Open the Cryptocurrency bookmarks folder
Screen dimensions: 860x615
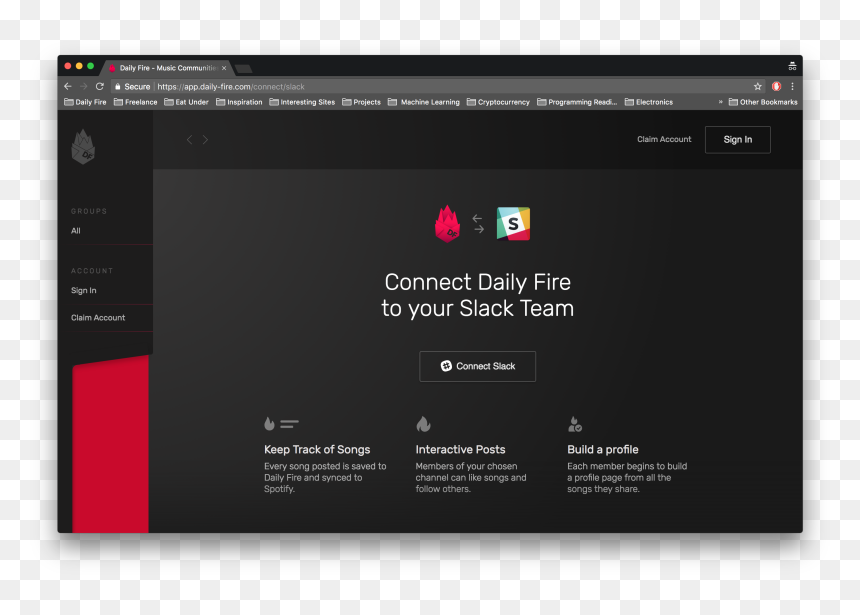(498, 102)
